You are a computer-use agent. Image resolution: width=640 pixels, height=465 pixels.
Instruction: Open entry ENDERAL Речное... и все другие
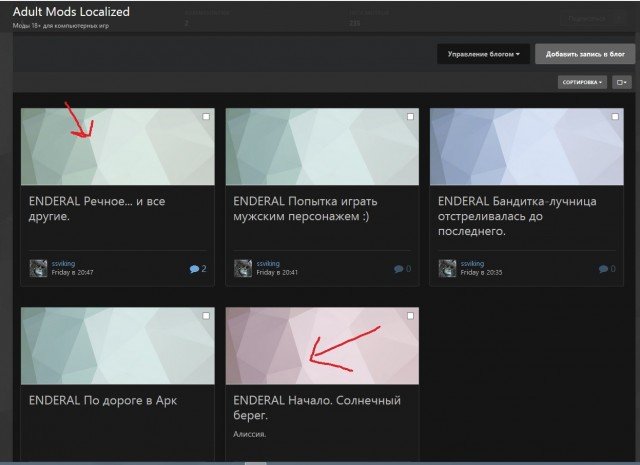click(85, 207)
